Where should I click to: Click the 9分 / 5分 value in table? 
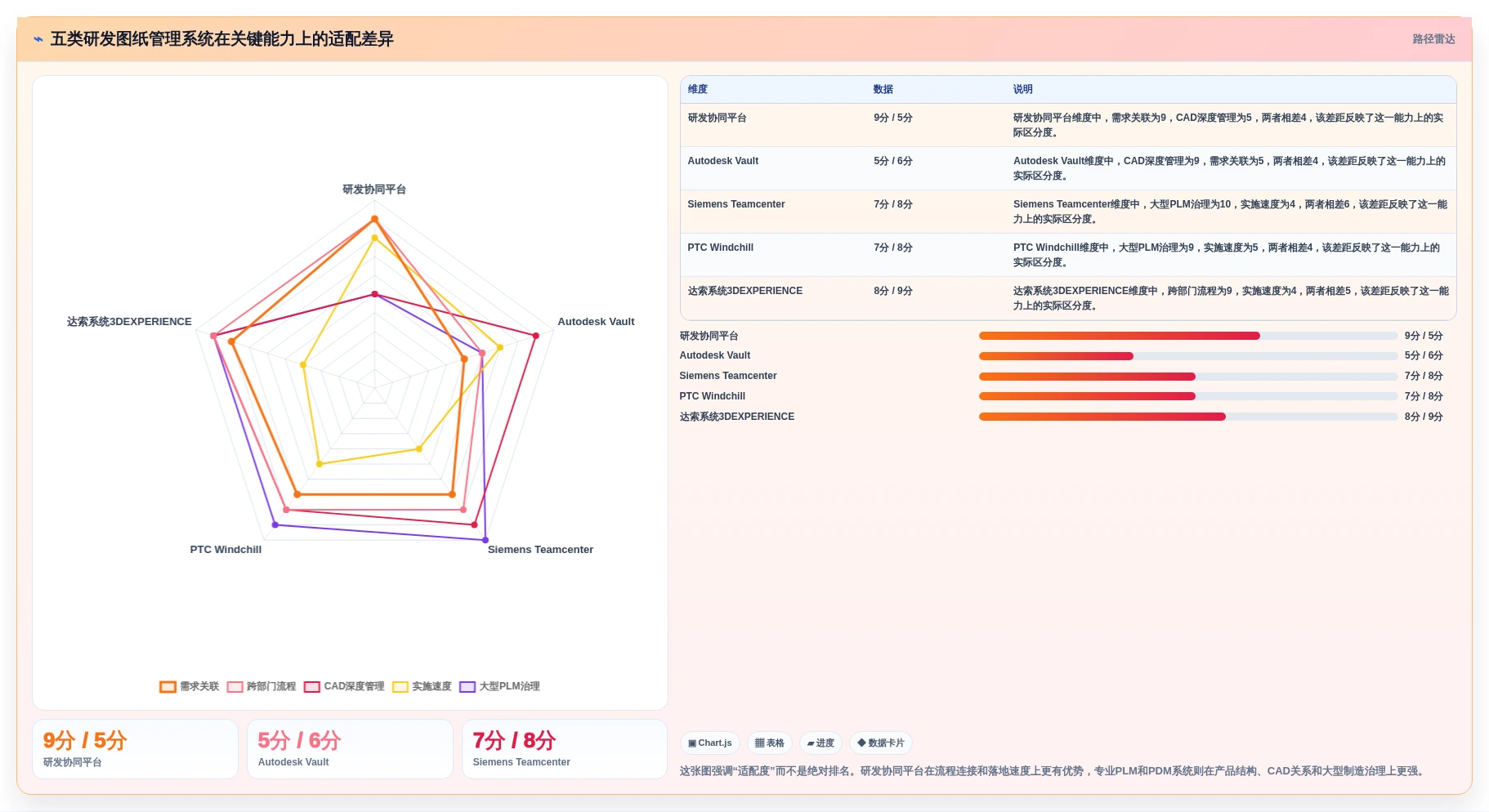pyautogui.click(x=893, y=118)
